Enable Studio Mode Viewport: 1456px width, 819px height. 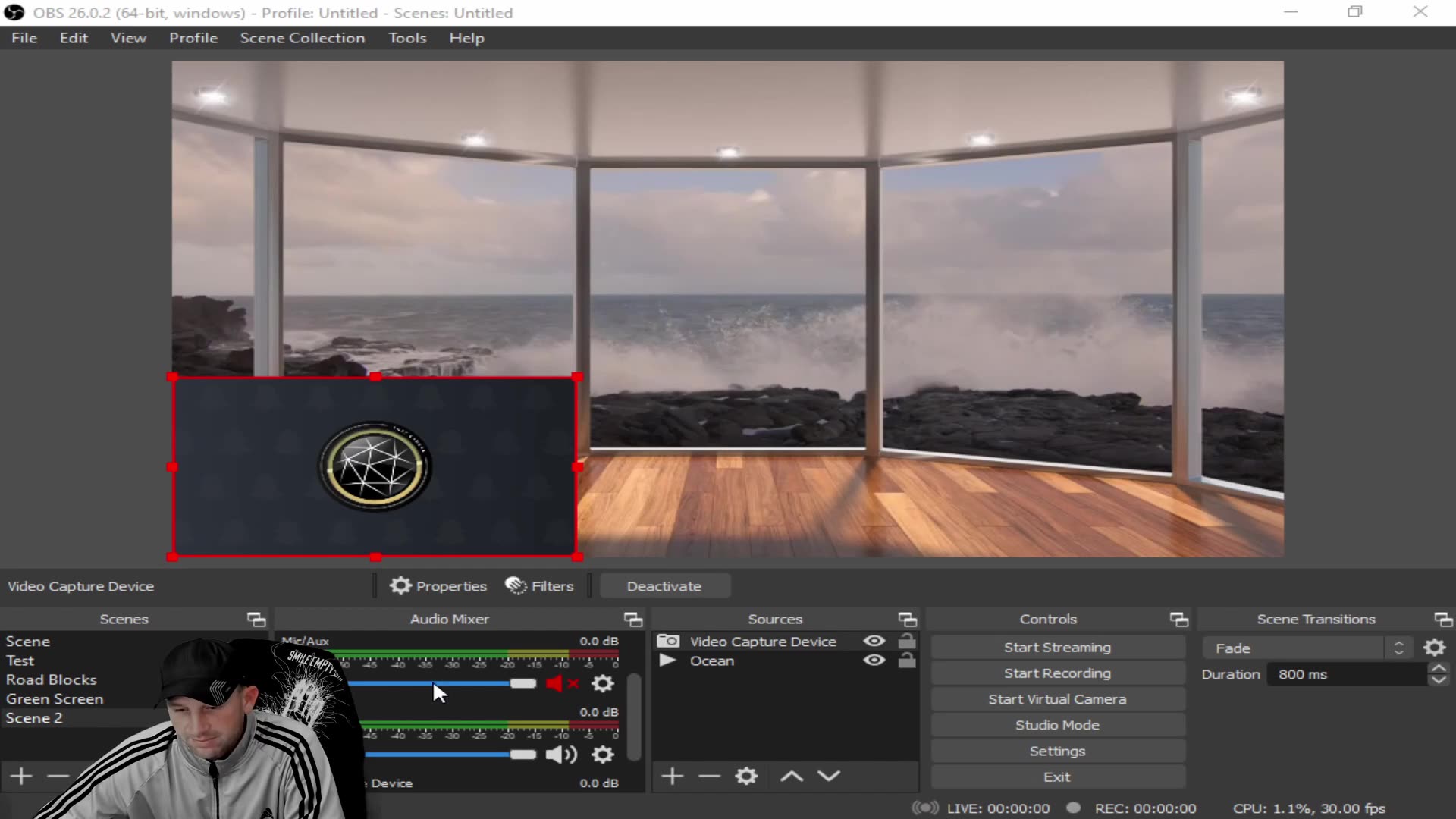point(1056,724)
